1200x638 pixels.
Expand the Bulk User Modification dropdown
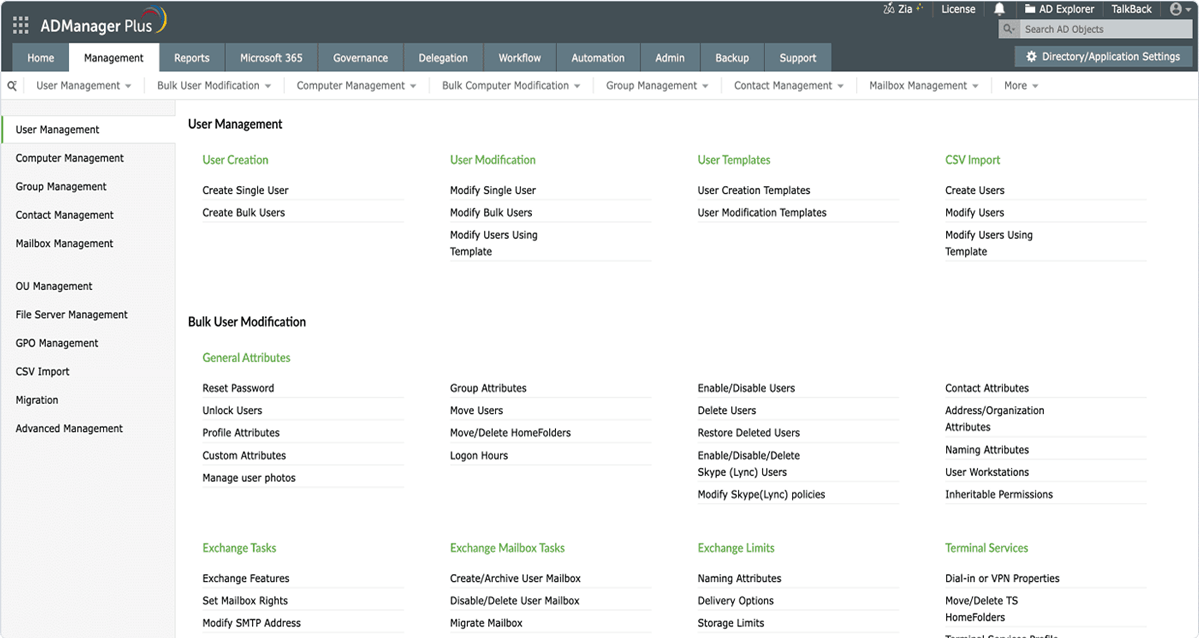tap(214, 86)
